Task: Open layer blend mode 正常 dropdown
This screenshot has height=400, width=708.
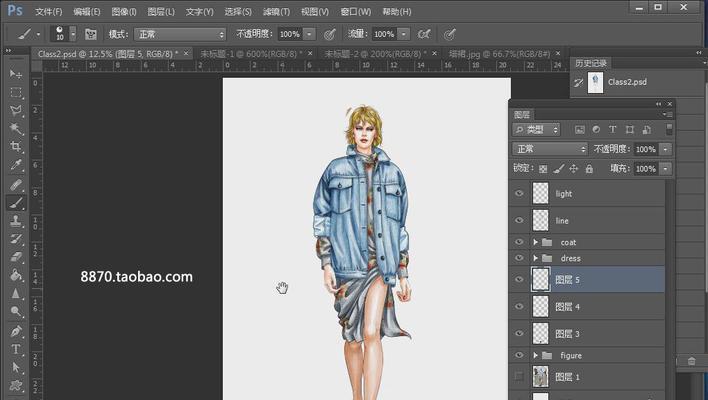Action: click(550, 149)
